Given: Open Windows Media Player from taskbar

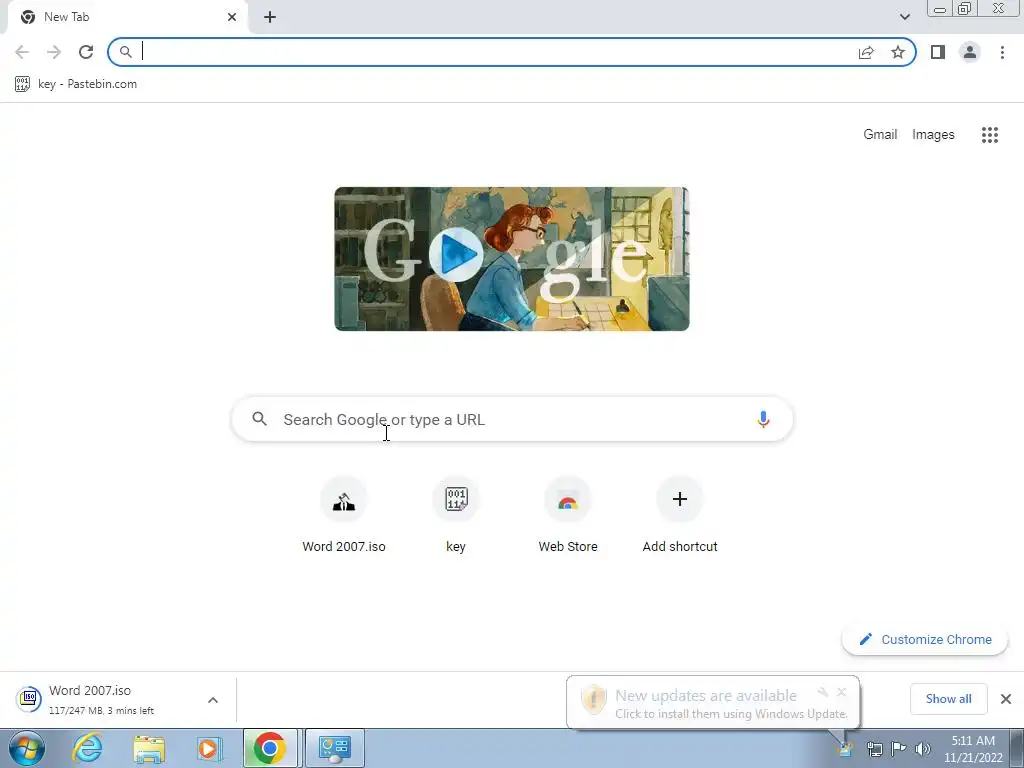Looking at the screenshot, I should coord(209,748).
